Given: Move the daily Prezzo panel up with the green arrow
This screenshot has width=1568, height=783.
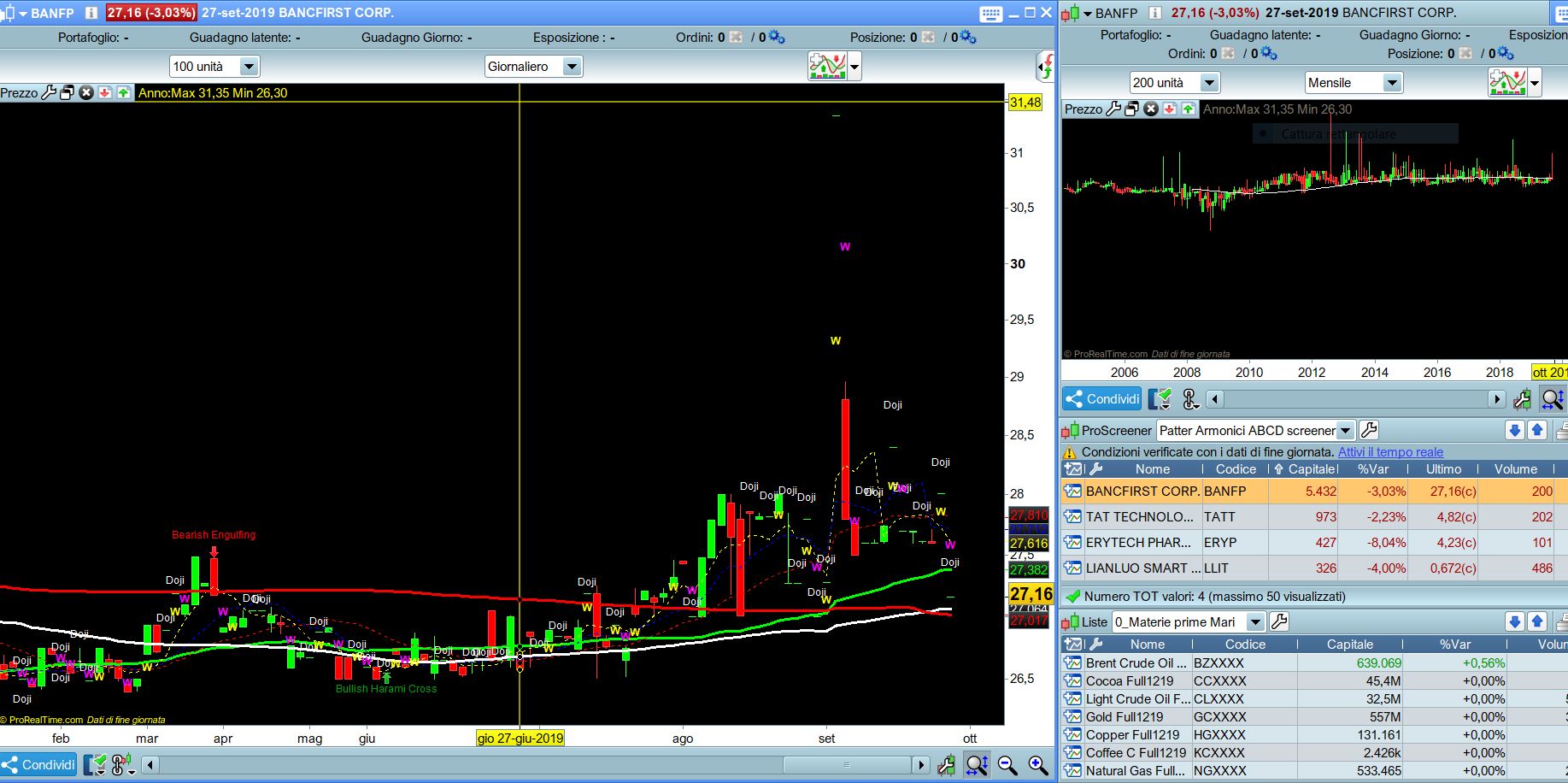Looking at the screenshot, I should pyautogui.click(x=124, y=92).
